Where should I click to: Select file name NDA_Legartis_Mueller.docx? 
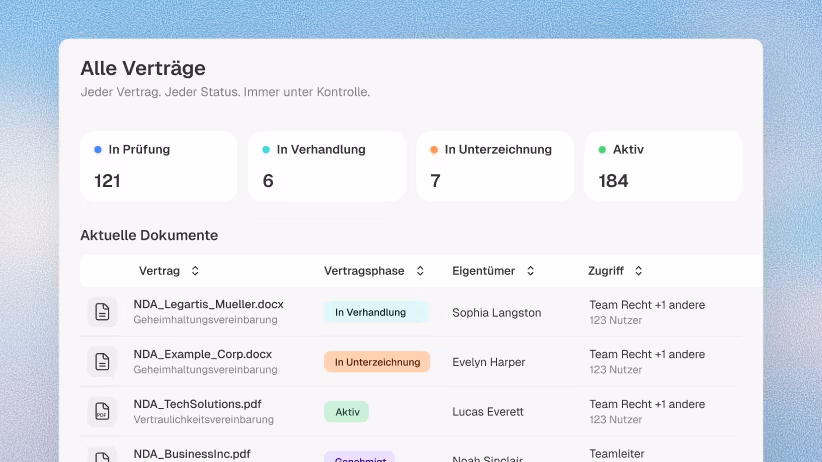tap(209, 304)
